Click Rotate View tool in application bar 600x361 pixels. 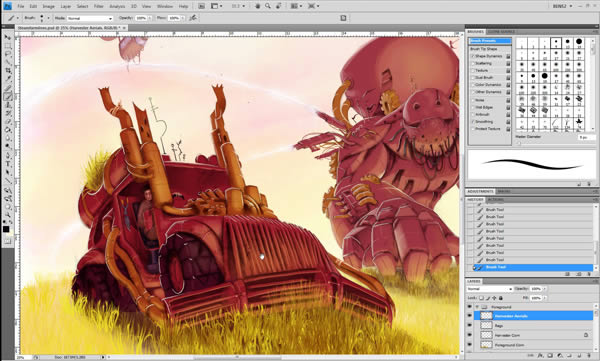click(279, 6)
